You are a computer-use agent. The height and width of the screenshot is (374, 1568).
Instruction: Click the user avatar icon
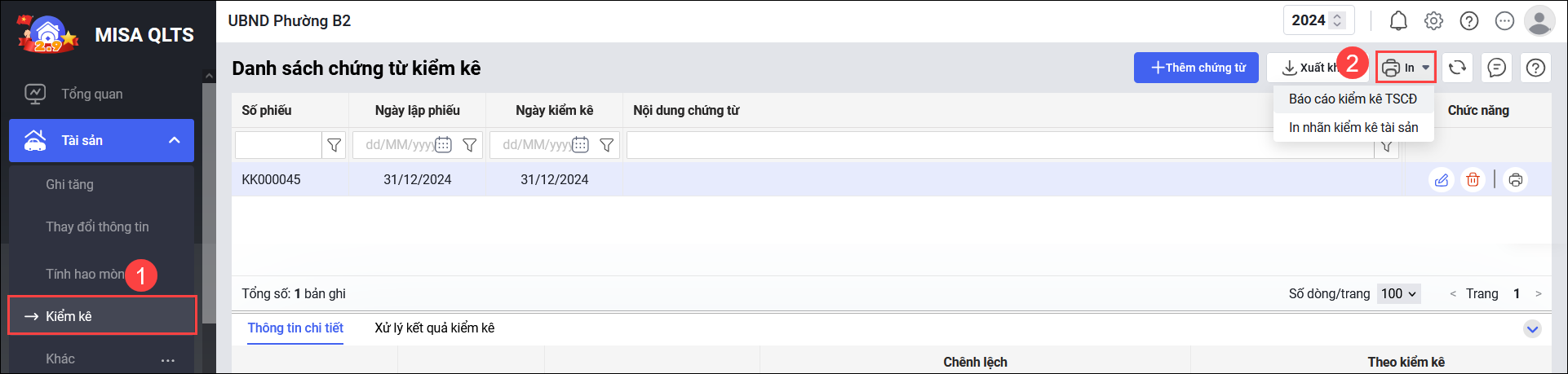1539,20
